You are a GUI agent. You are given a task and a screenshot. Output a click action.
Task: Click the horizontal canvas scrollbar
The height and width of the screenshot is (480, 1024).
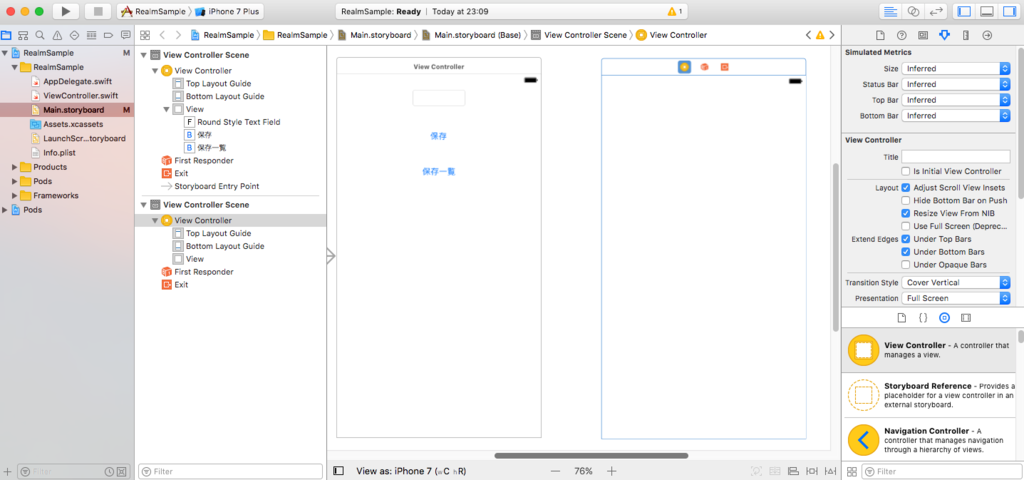point(591,456)
